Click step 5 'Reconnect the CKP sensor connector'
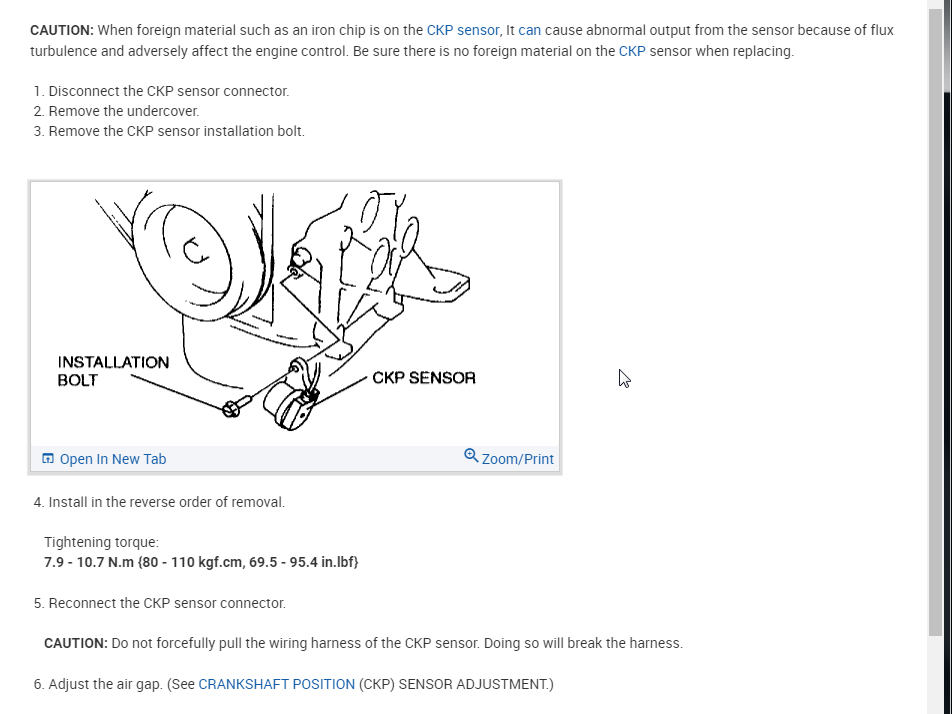 [167, 603]
